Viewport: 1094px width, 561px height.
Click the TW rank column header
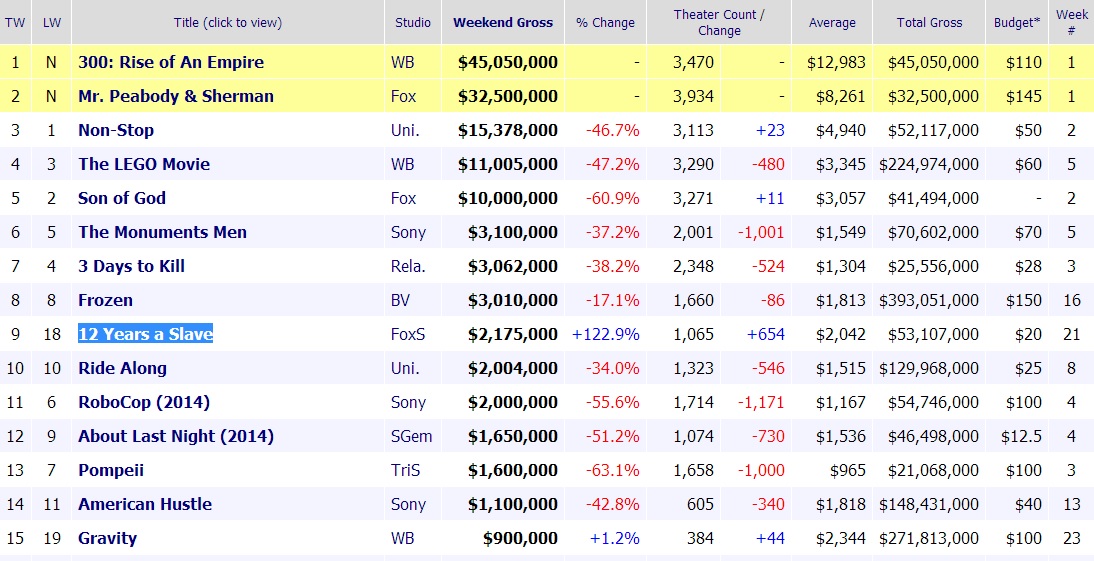[14, 22]
